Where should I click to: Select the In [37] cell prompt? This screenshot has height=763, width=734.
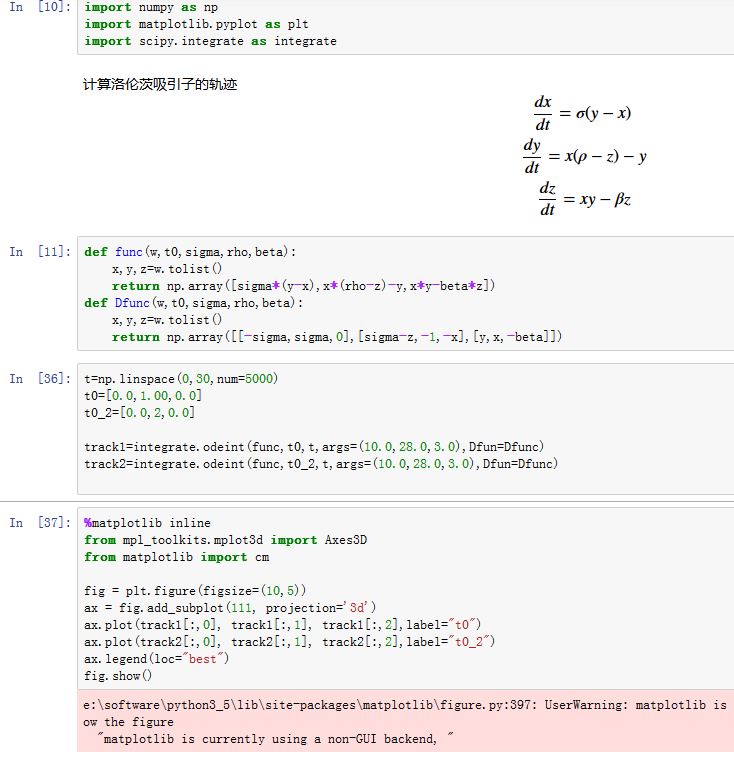[39, 523]
